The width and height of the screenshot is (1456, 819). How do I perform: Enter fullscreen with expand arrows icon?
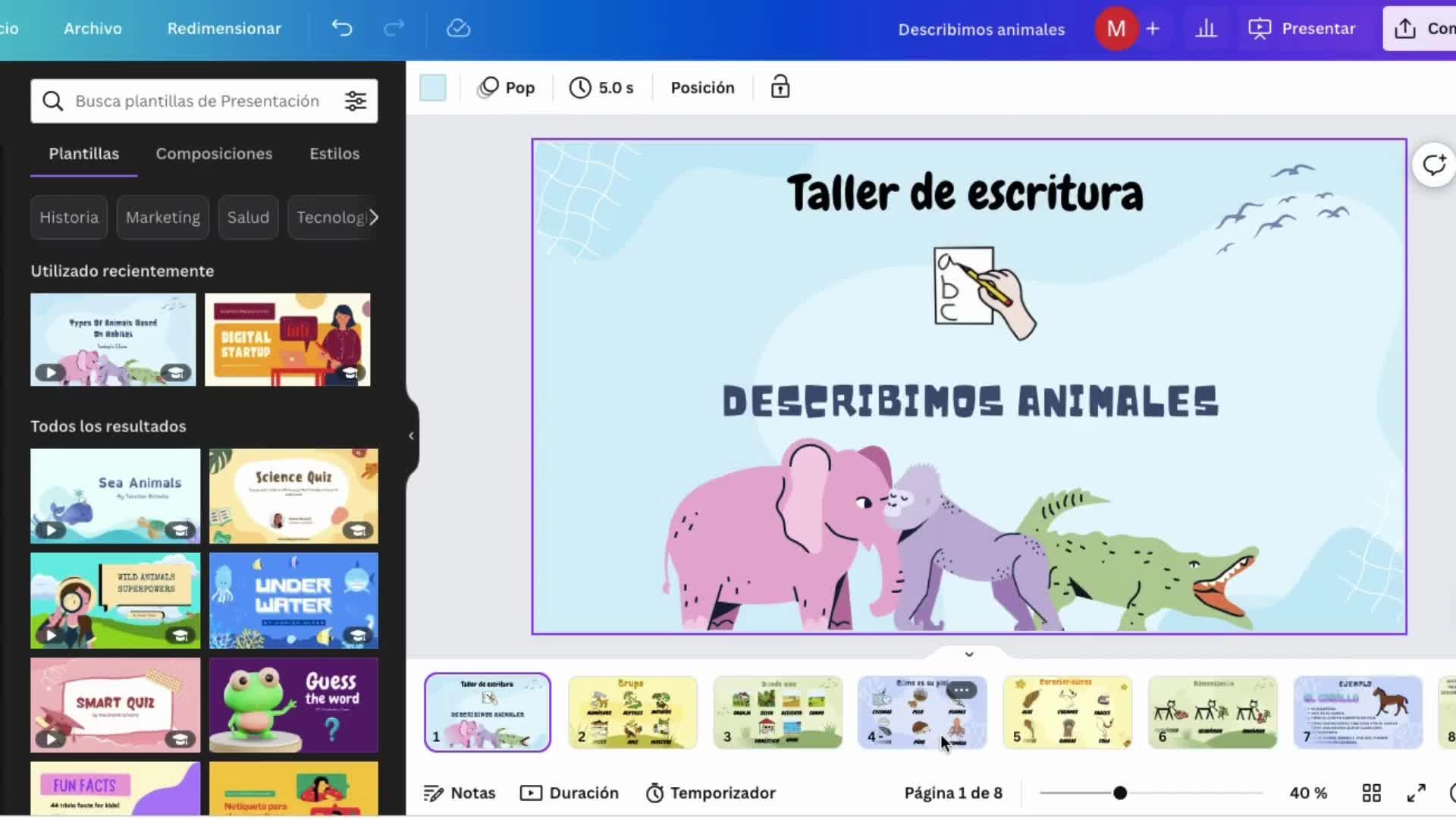1416,793
